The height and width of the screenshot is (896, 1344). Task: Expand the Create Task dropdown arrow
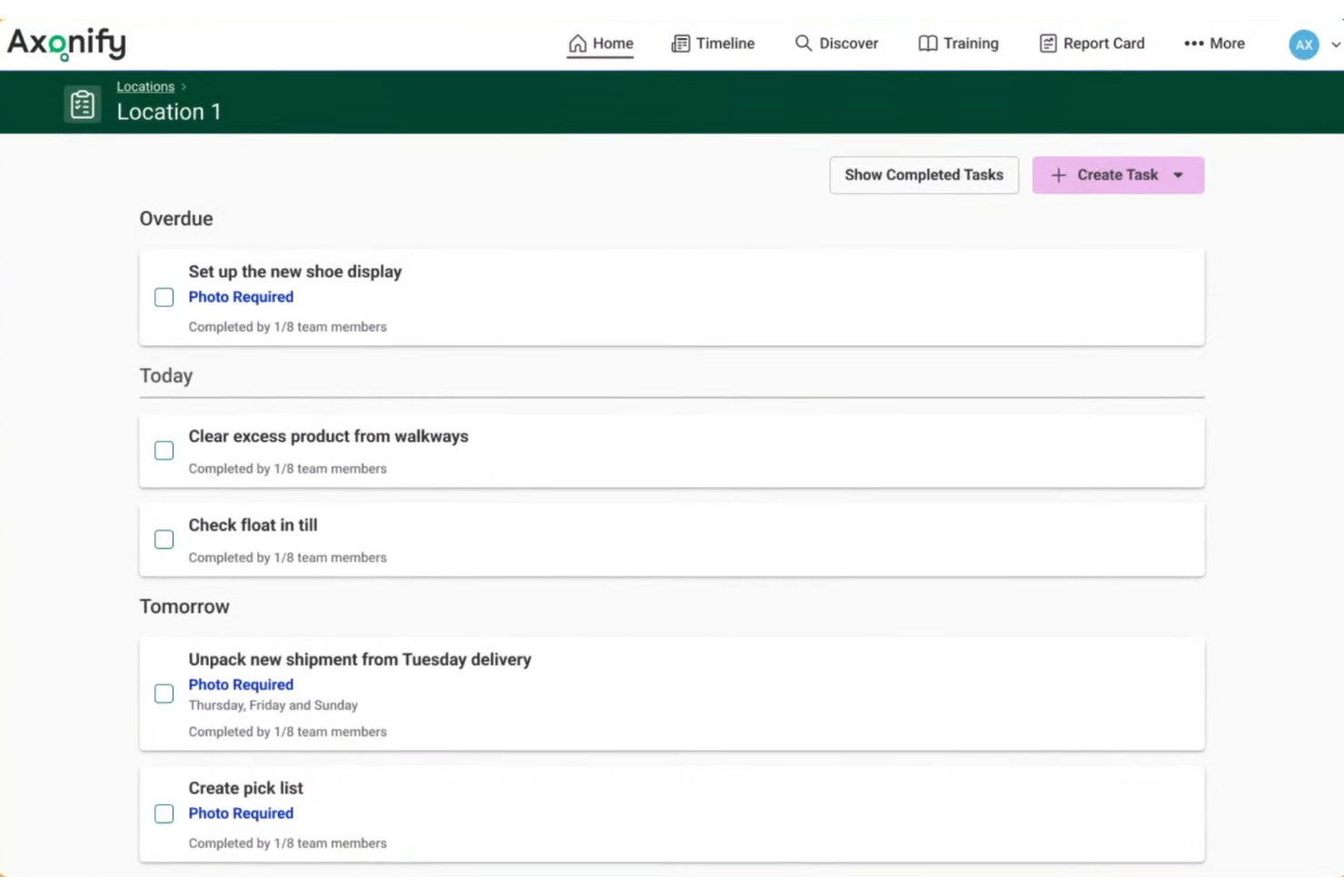pyautogui.click(x=1179, y=174)
